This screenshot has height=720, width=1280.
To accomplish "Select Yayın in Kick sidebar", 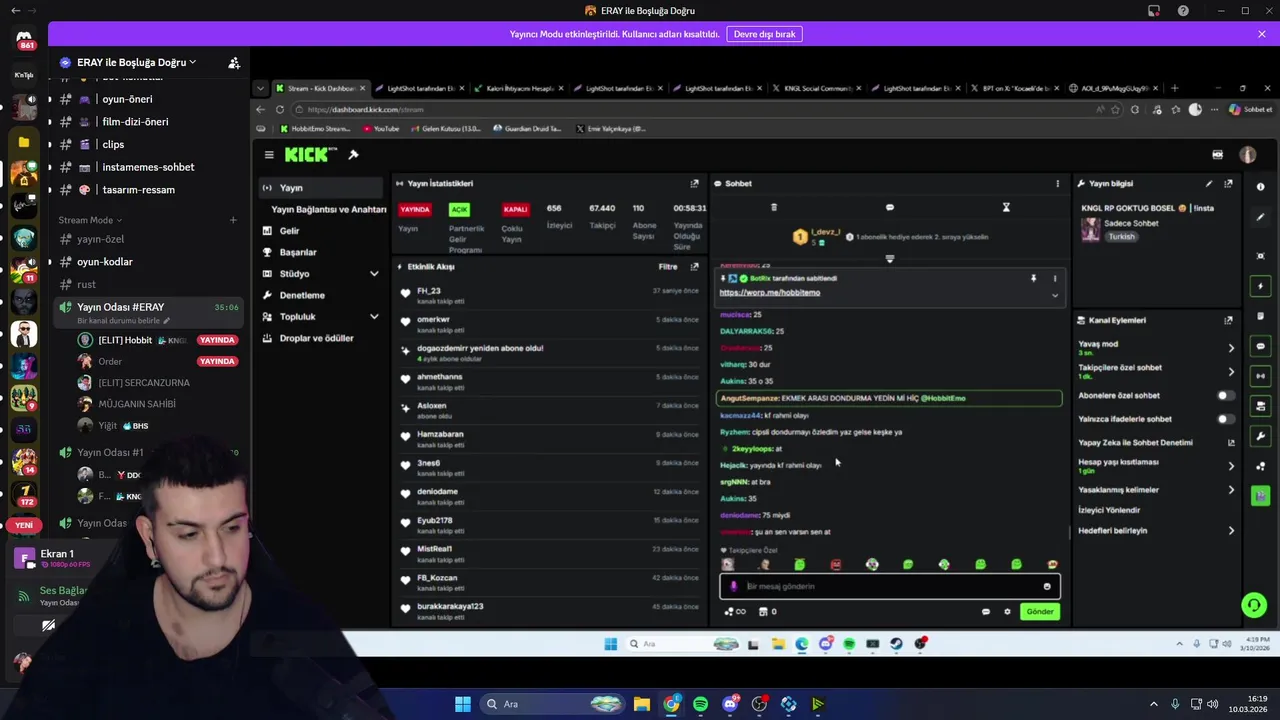I will (320, 188).
